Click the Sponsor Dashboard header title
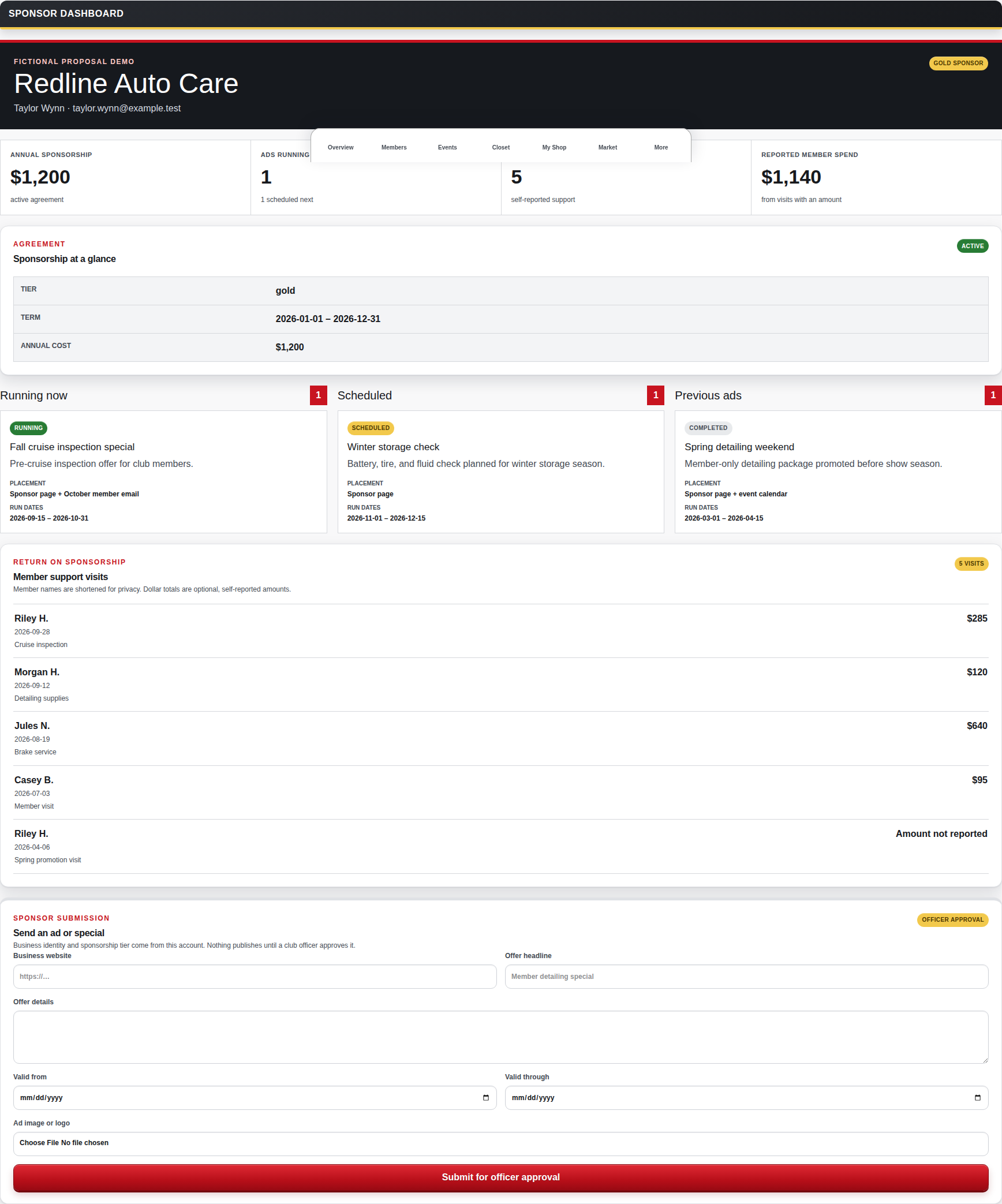Image resolution: width=1002 pixels, height=1204 pixels. [x=66, y=13]
